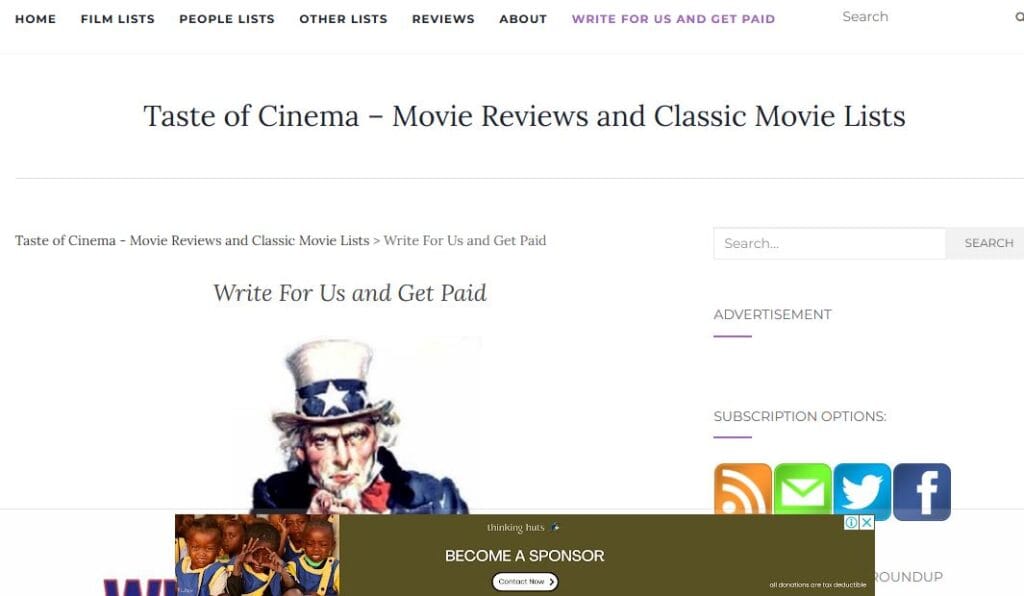This screenshot has width=1024, height=596.
Task: Click the AdChoices info icon on banner
Action: click(852, 522)
